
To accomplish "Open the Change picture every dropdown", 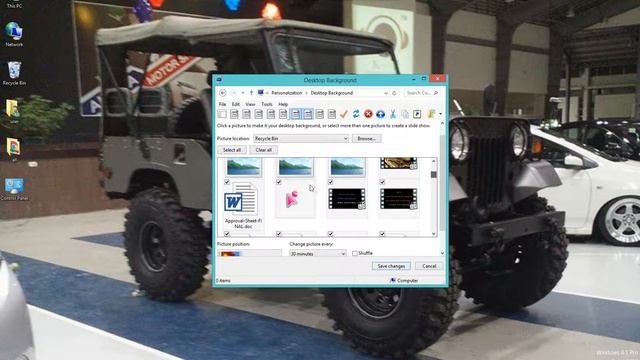I will point(318,253).
